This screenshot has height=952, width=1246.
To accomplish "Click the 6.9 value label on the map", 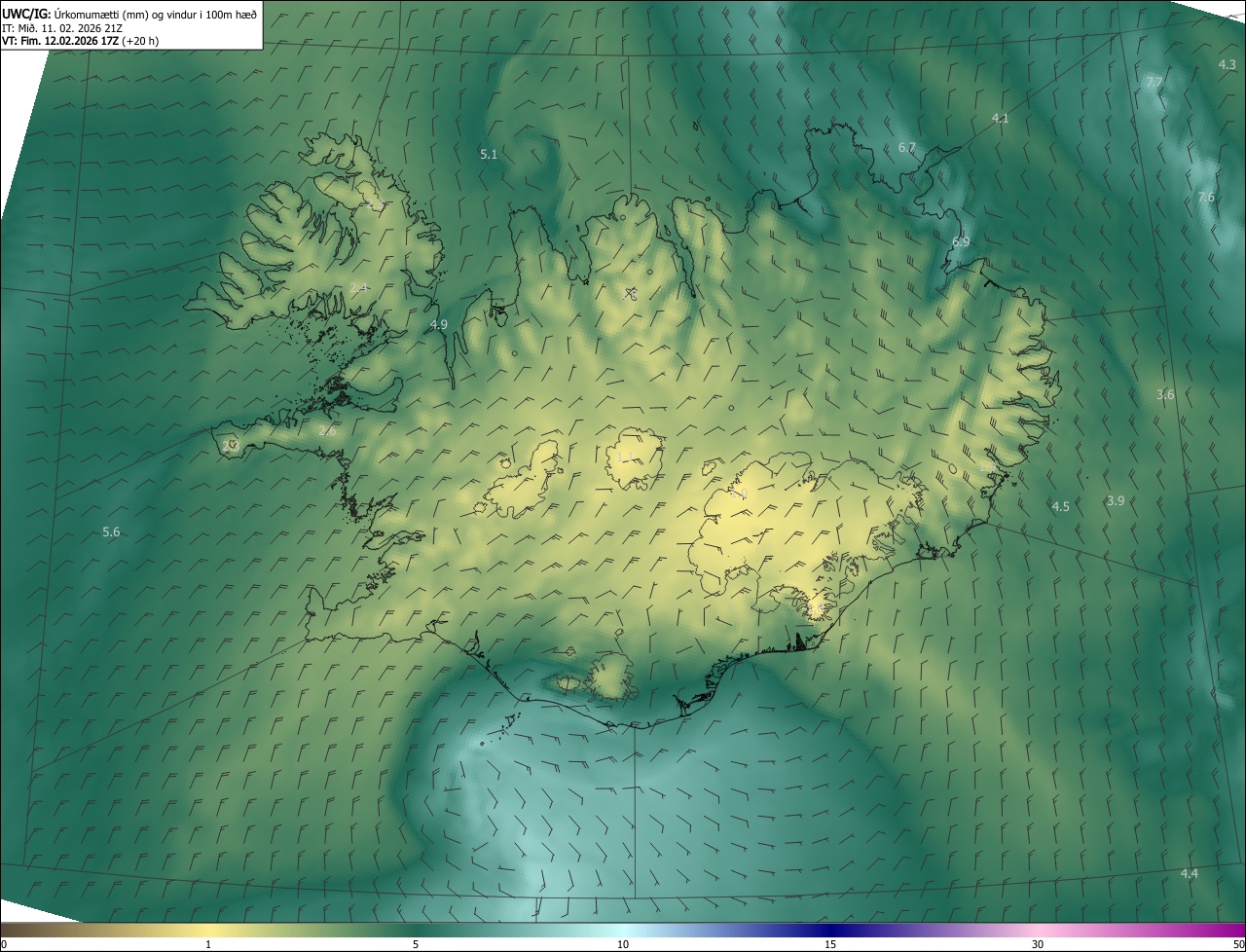I will click(x=960, y=241).
